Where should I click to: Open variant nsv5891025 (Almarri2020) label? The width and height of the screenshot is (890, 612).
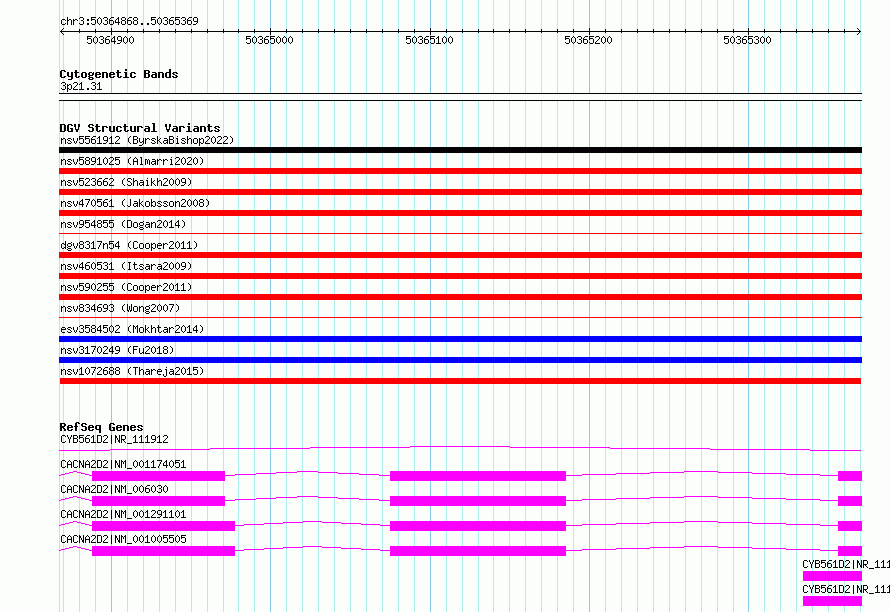132,161
